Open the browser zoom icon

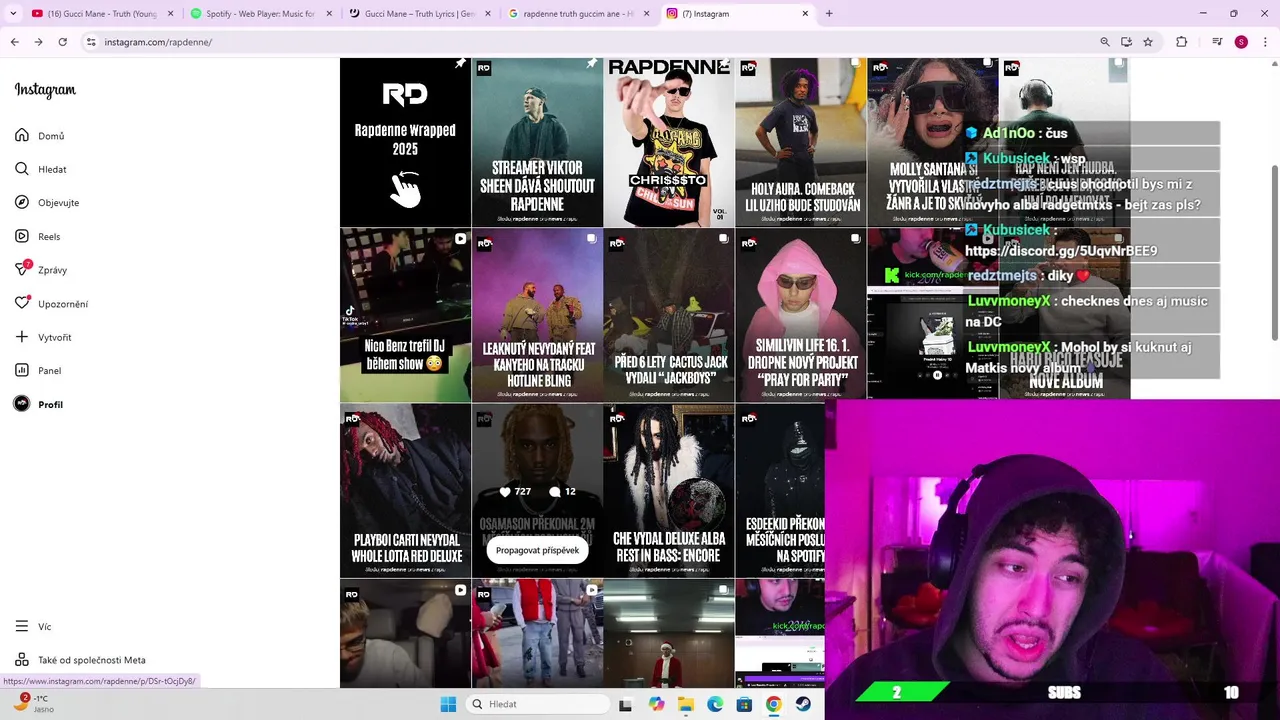(x=1105, y=42)
